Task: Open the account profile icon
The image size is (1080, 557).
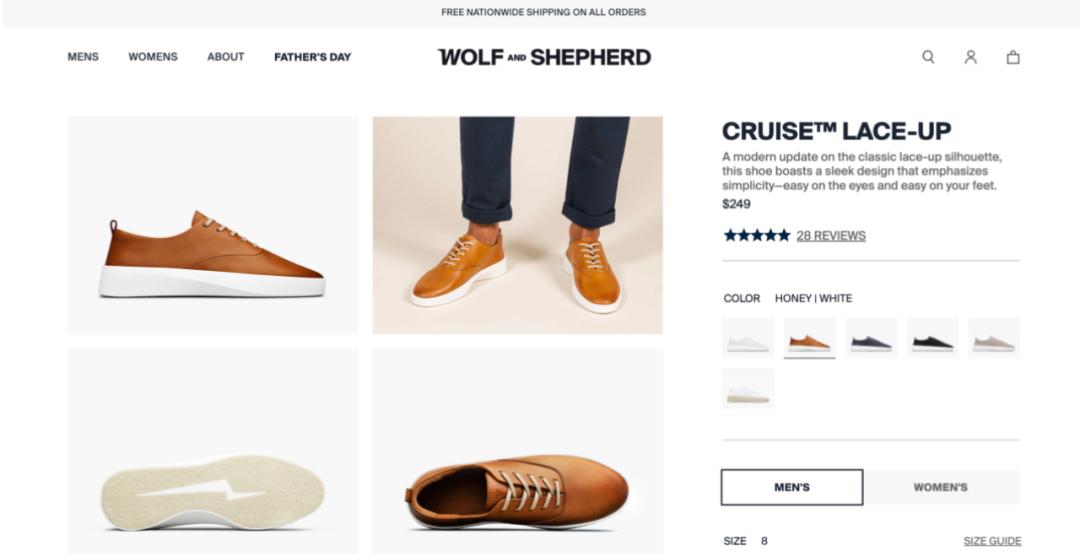Action: pos(970,57)
